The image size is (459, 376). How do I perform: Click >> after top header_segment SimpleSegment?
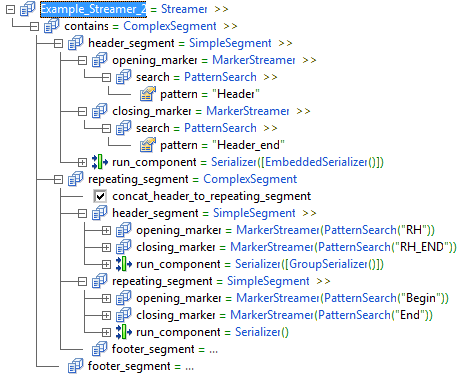pyautogui.click(x=285, y=43)
